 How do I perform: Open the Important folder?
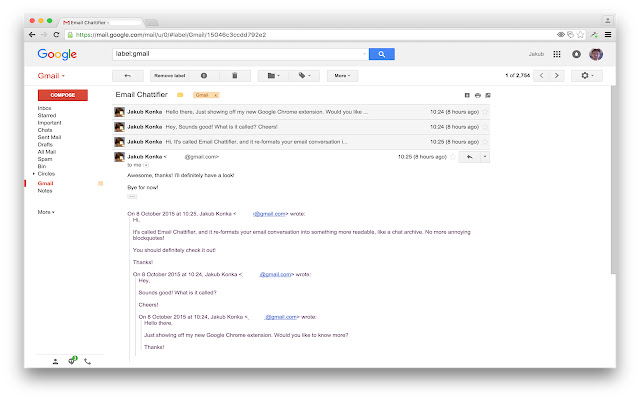(x=49, y=123)
